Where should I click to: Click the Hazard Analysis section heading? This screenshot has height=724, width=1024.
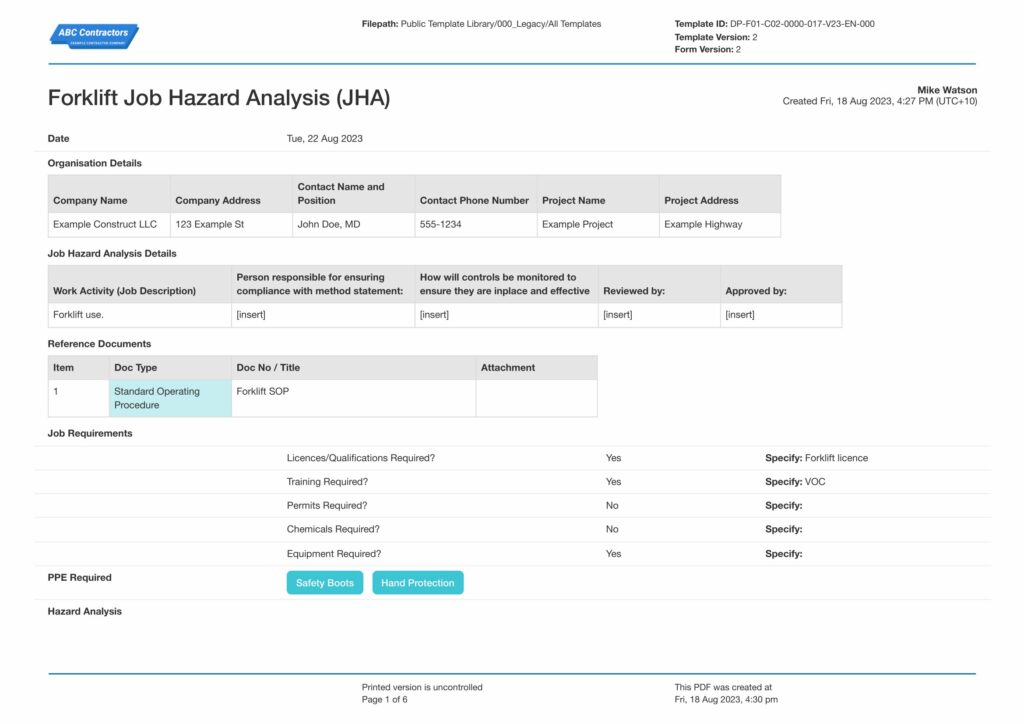[85, 611]
